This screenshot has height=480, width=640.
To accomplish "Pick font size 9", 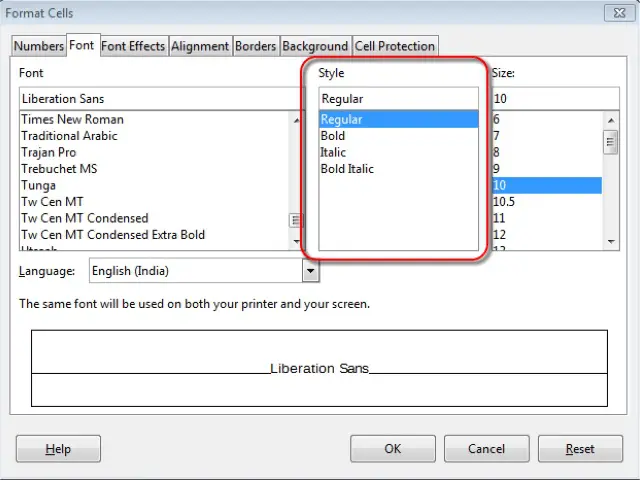I will (x=547, y=169).
